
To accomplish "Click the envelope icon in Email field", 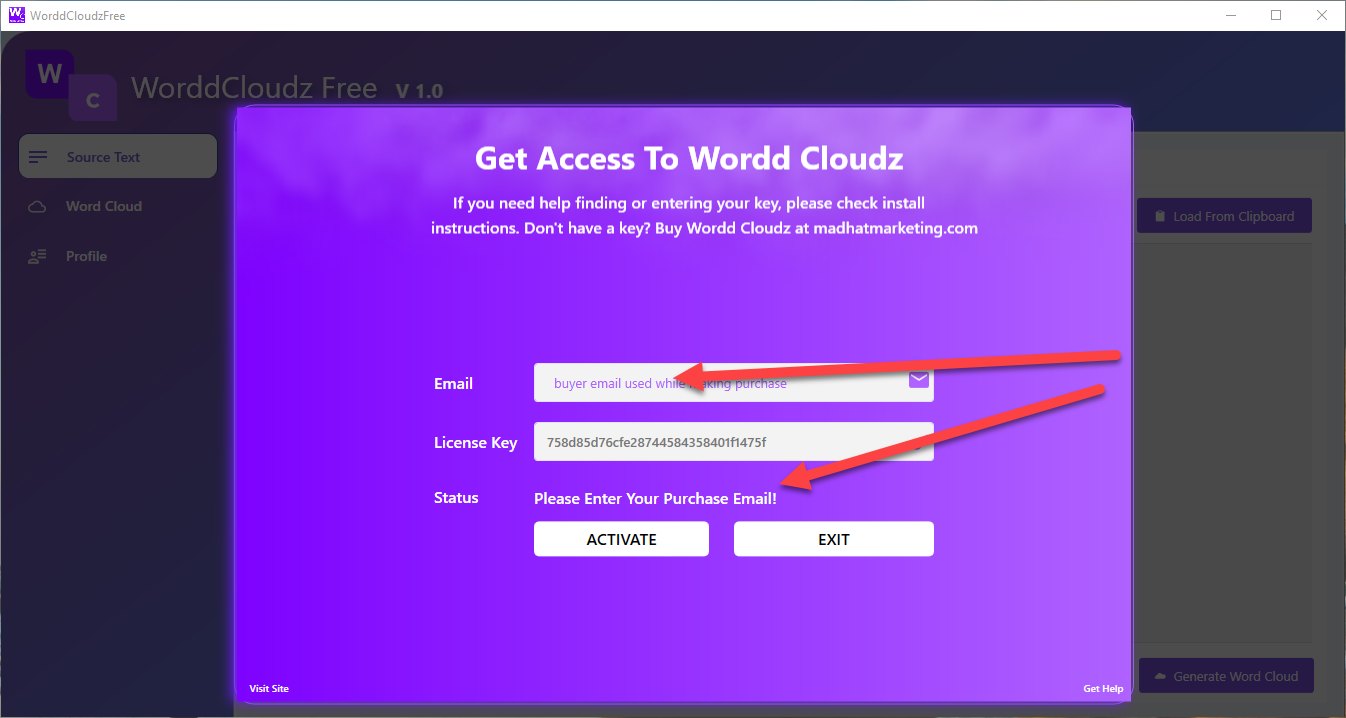I will click(x=918, y=381).
